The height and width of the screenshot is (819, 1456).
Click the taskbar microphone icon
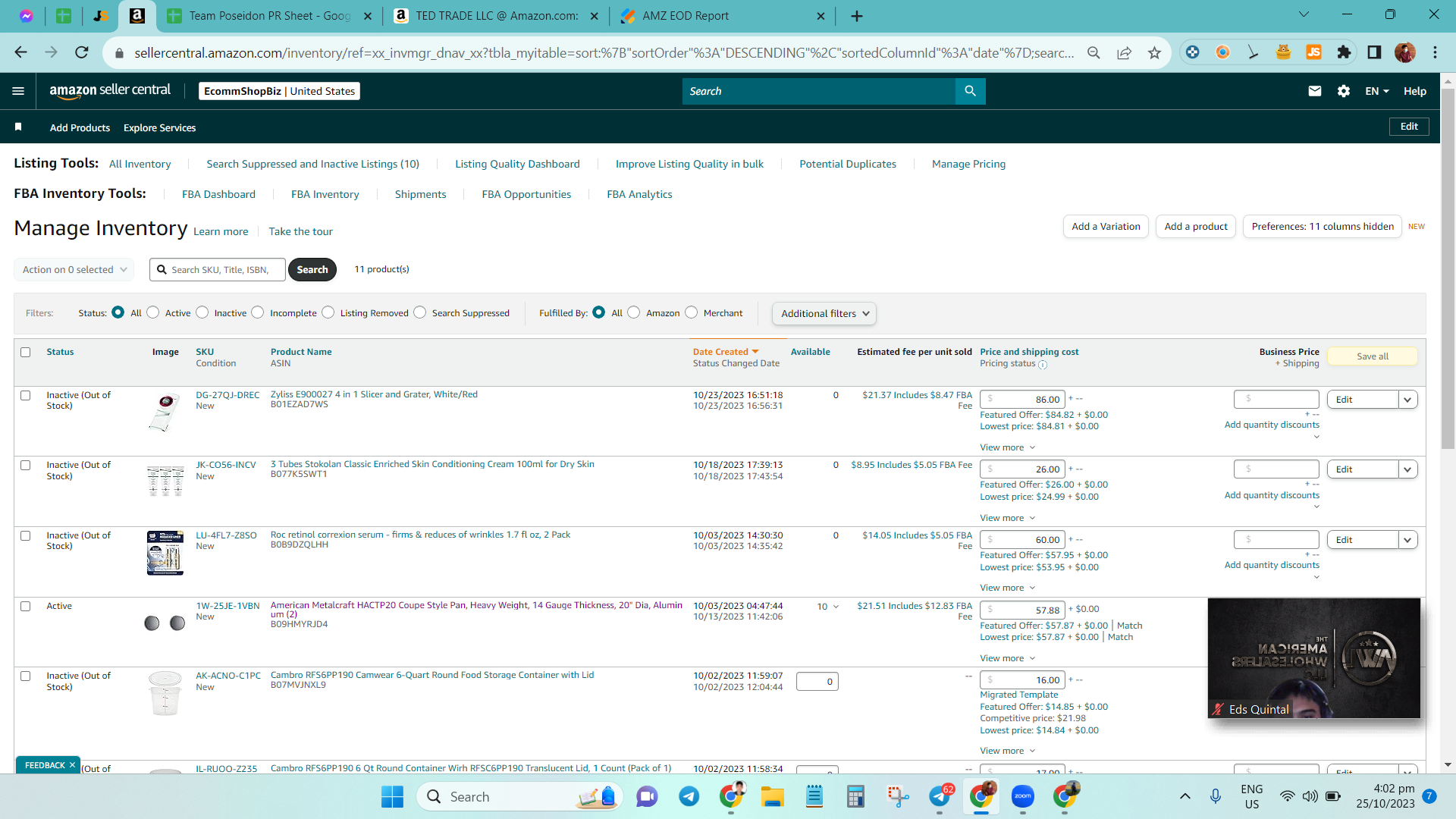(1216, 796)
